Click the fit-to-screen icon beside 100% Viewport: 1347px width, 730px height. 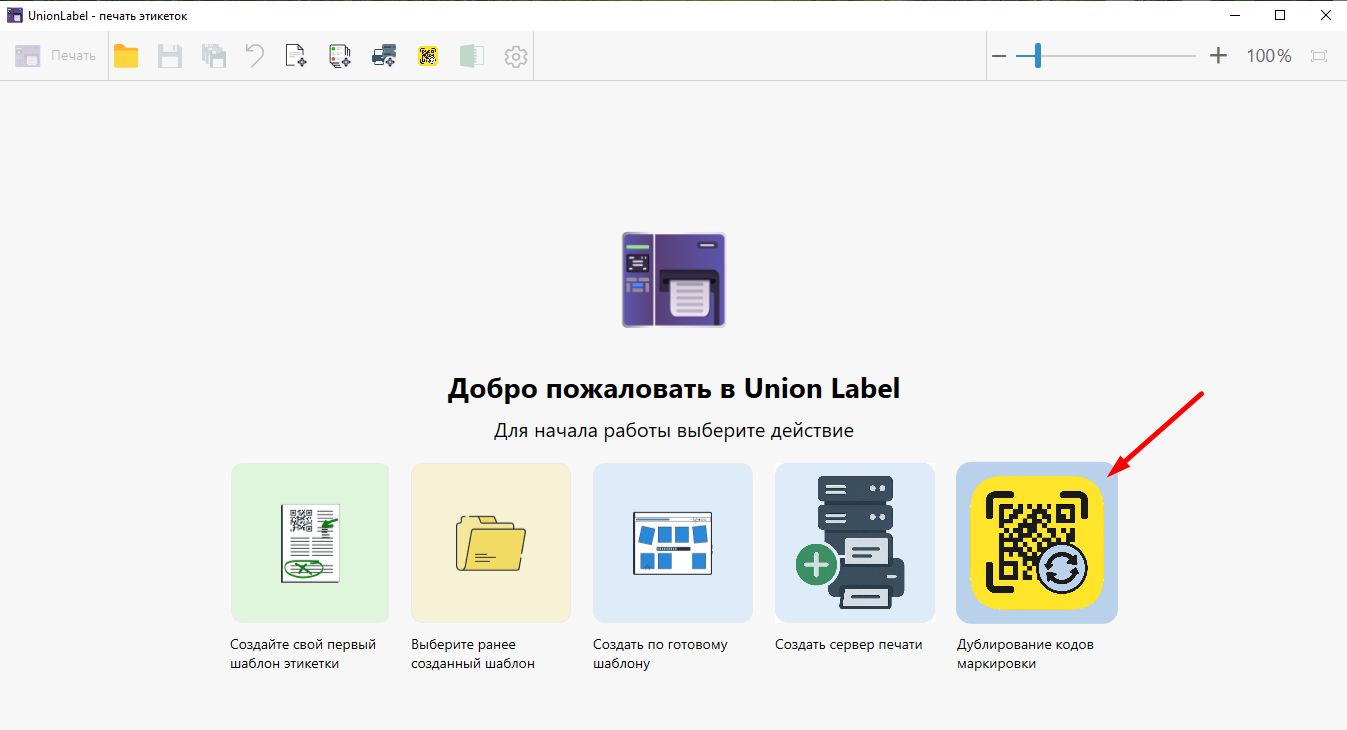[x=1319, y=56]
